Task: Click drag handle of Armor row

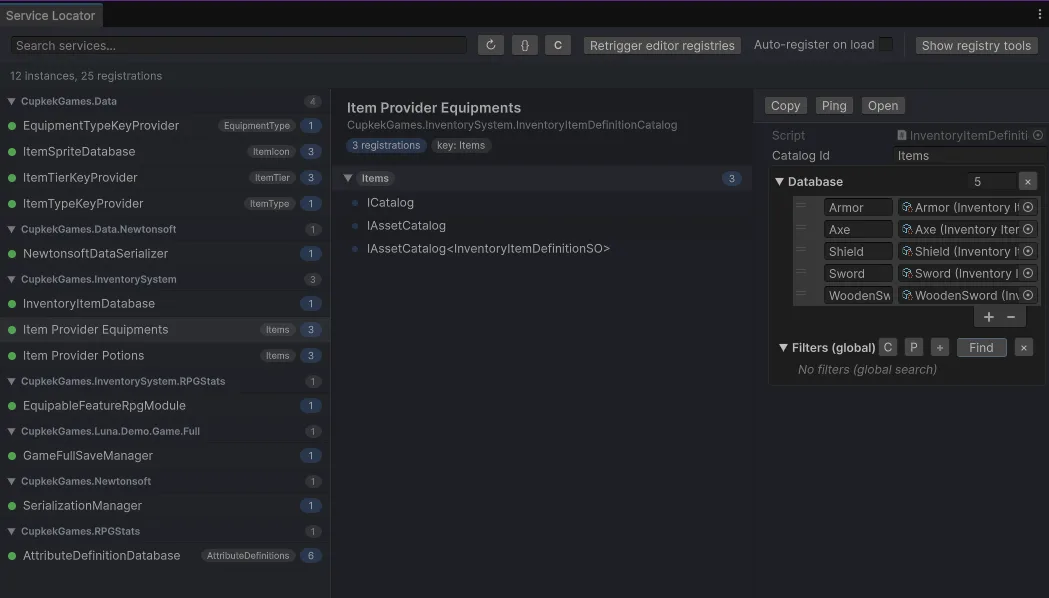Action: click(801, 206)
